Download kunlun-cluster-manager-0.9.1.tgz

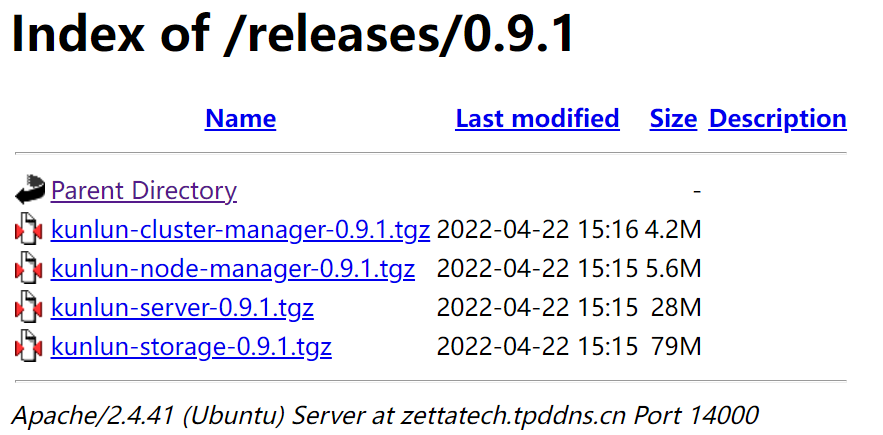coord(240,230)
